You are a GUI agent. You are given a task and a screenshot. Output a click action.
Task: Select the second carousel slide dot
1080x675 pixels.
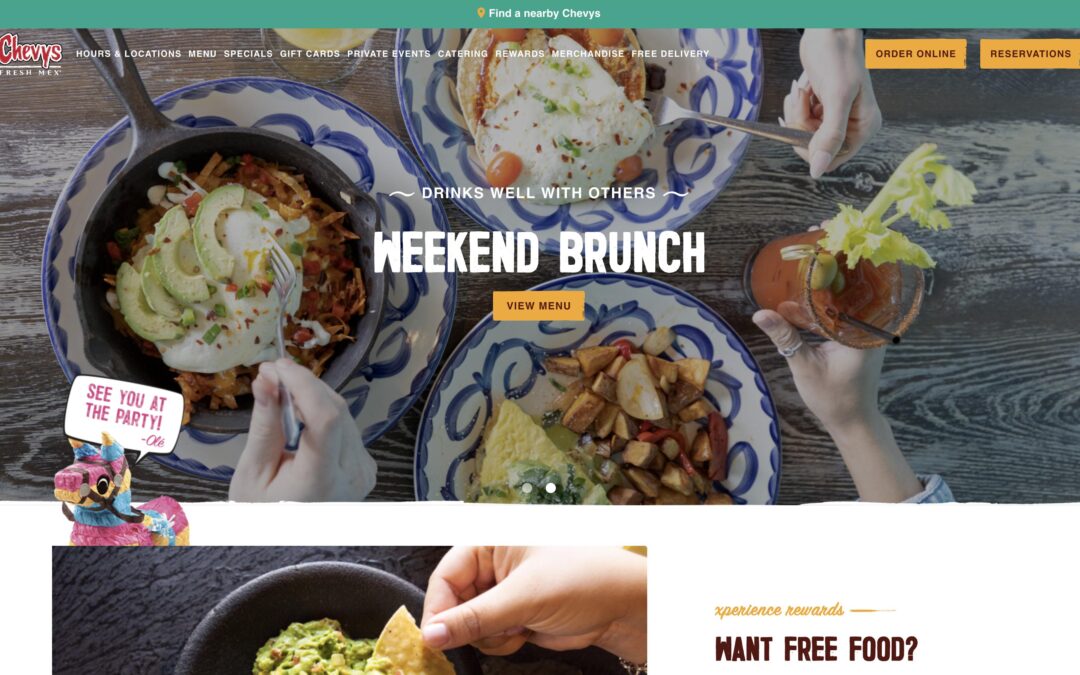tap(550, 488)
